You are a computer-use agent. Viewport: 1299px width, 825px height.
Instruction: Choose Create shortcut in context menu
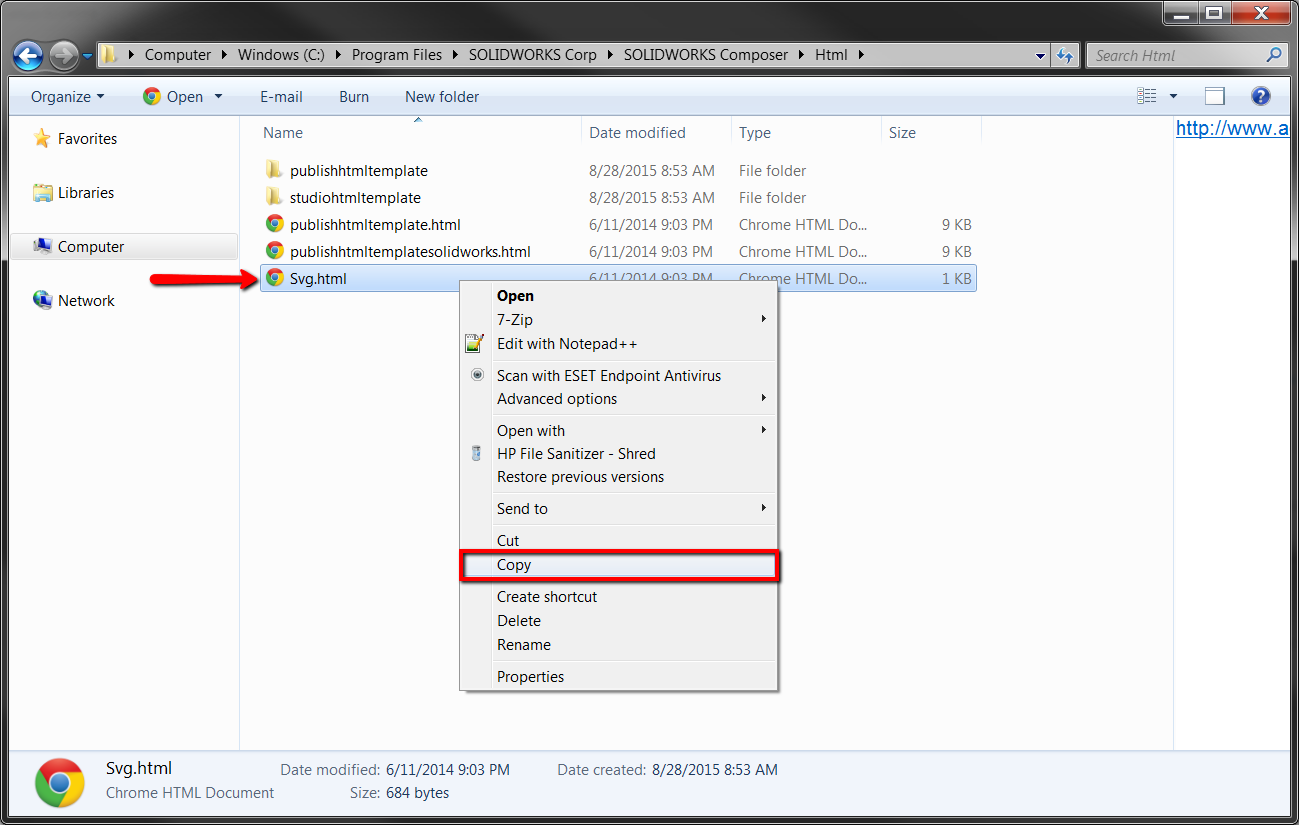618,597
